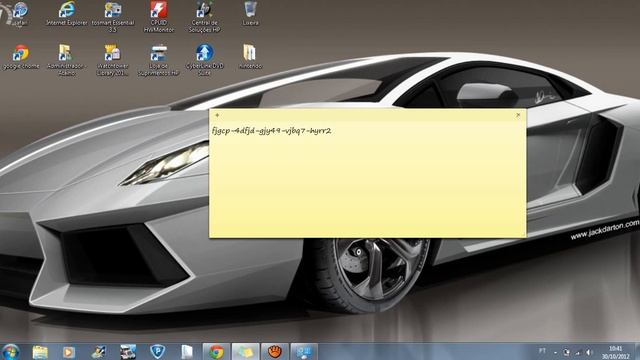Launch Windows Media Player from the taskbar
Viewport: 640px width, 360px height.
(69, 352)
